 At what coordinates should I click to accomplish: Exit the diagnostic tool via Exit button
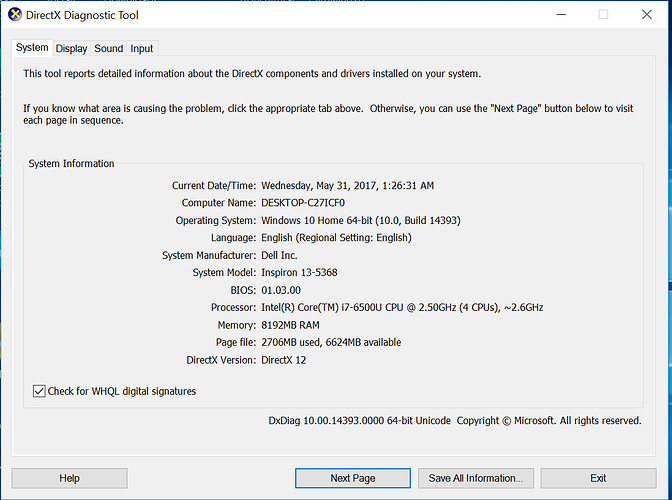tap(598, 478)
